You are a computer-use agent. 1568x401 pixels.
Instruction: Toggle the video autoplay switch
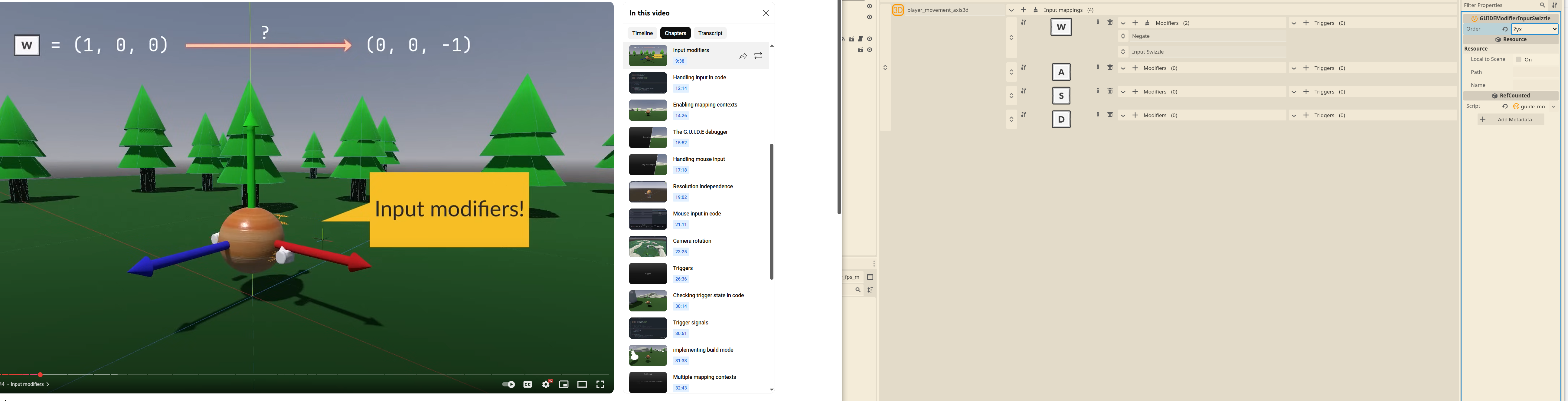pos(508,385)
